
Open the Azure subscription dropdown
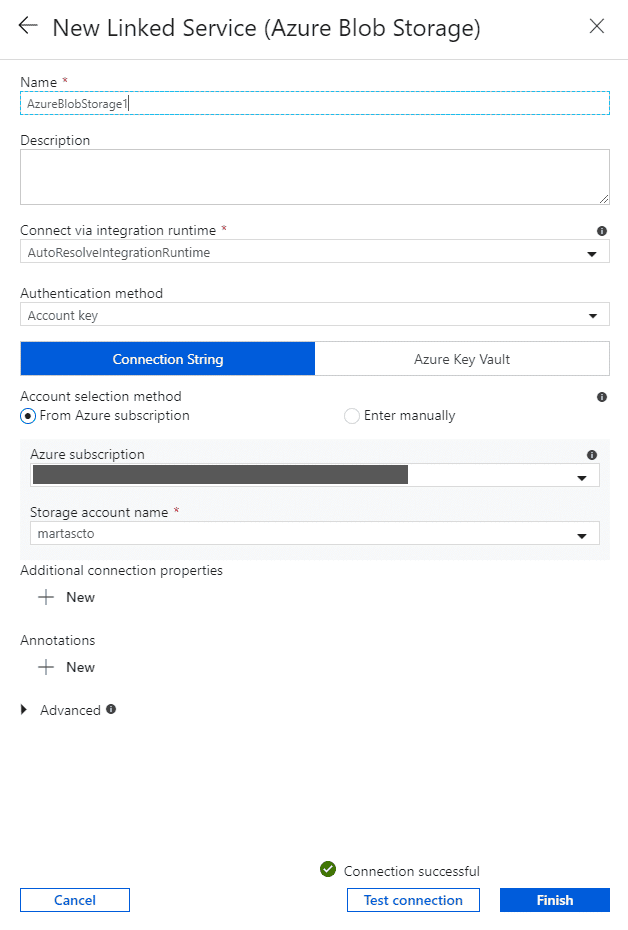[x=315, y=475]
